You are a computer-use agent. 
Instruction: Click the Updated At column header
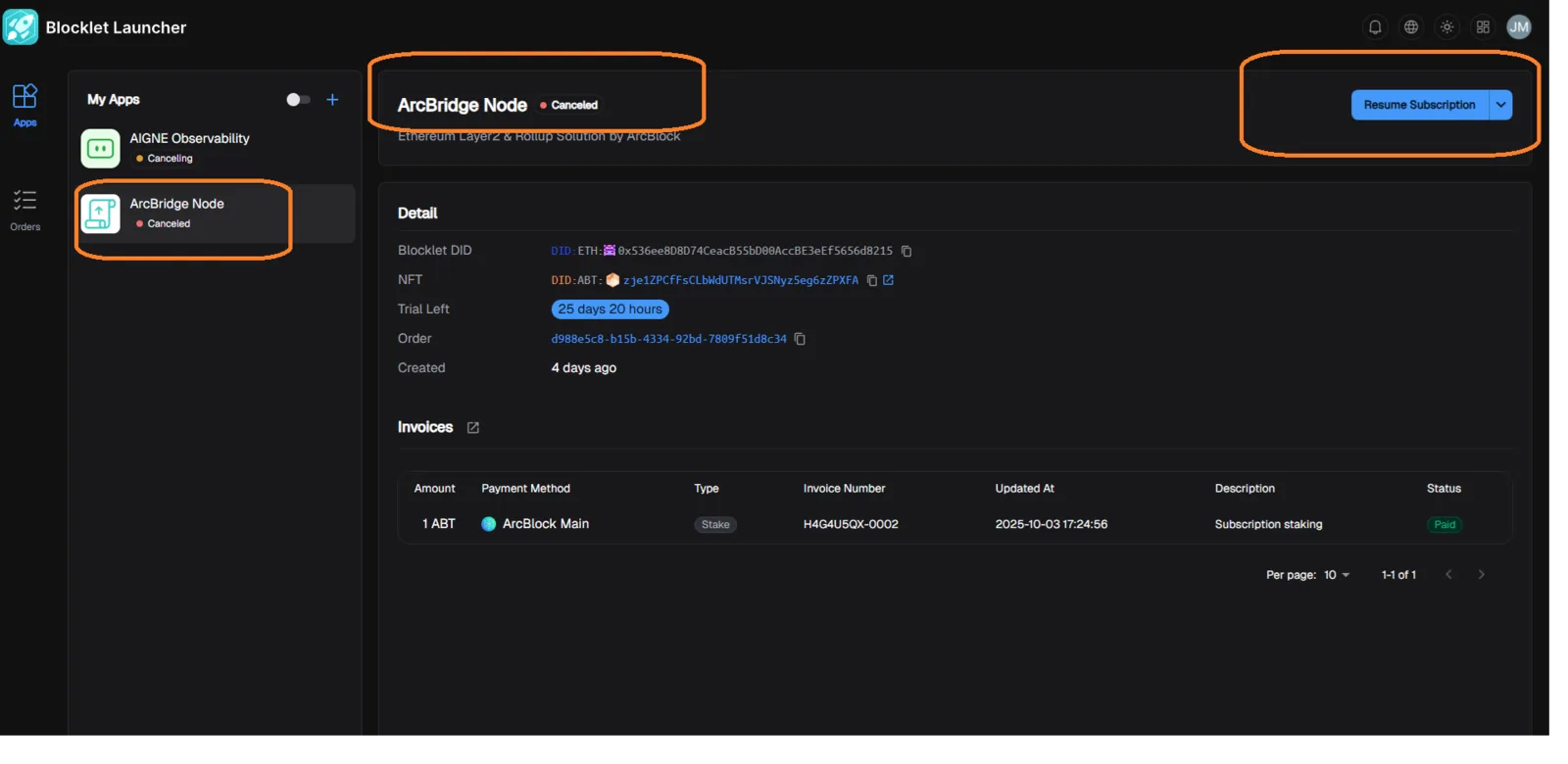tap(1024, 489)
